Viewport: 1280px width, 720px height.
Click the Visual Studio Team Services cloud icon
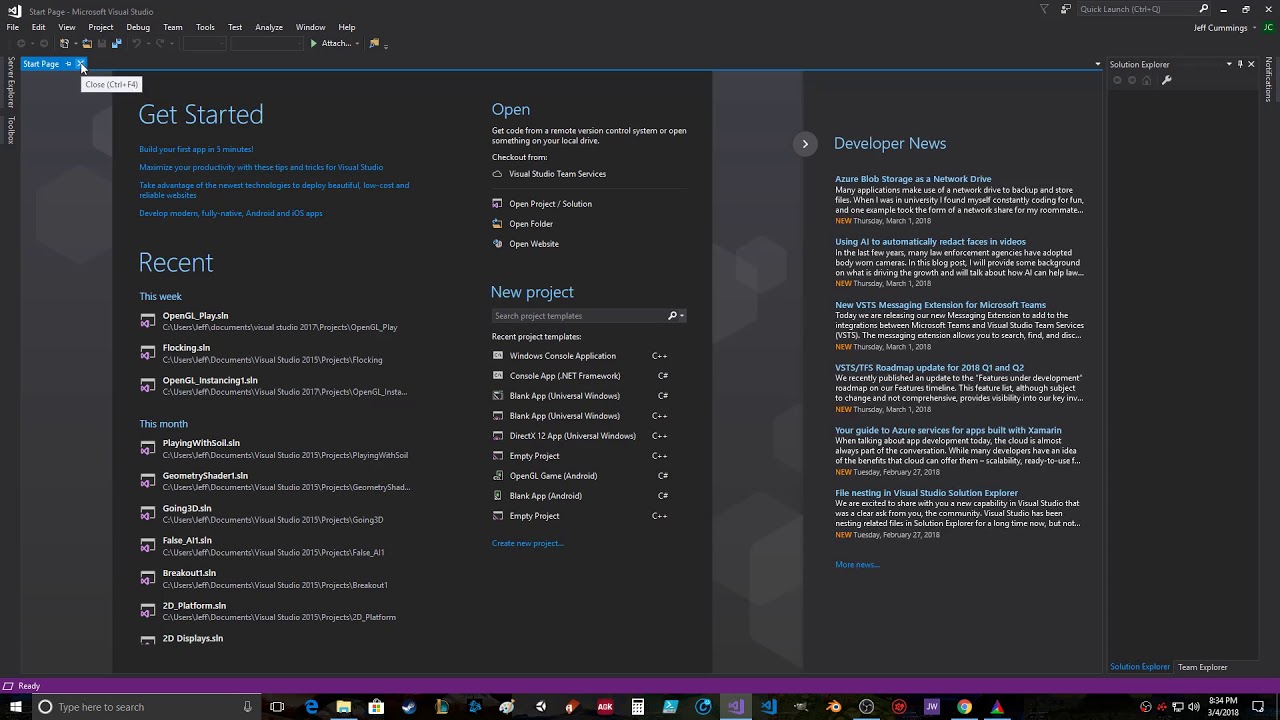click(x=497, y=174)
